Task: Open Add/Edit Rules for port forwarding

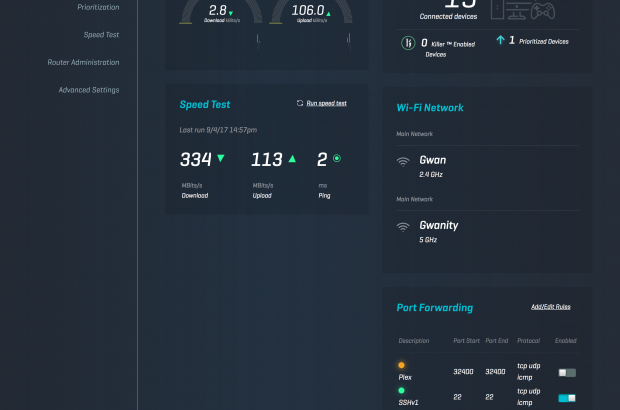Action: pyautogui.click(x=553, y=307)
